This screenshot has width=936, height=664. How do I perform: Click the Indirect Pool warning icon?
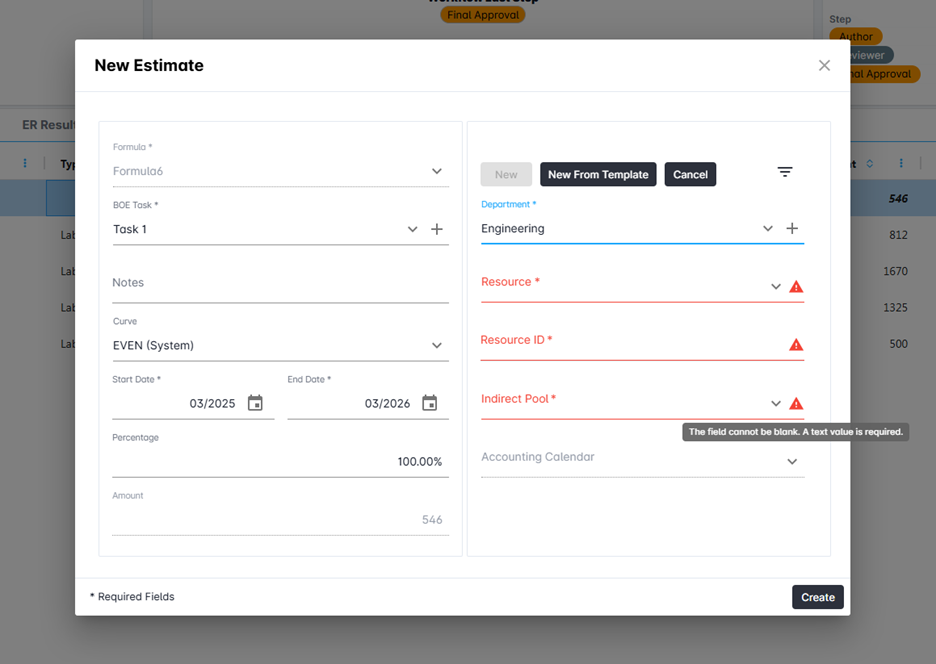pos(796,404)
